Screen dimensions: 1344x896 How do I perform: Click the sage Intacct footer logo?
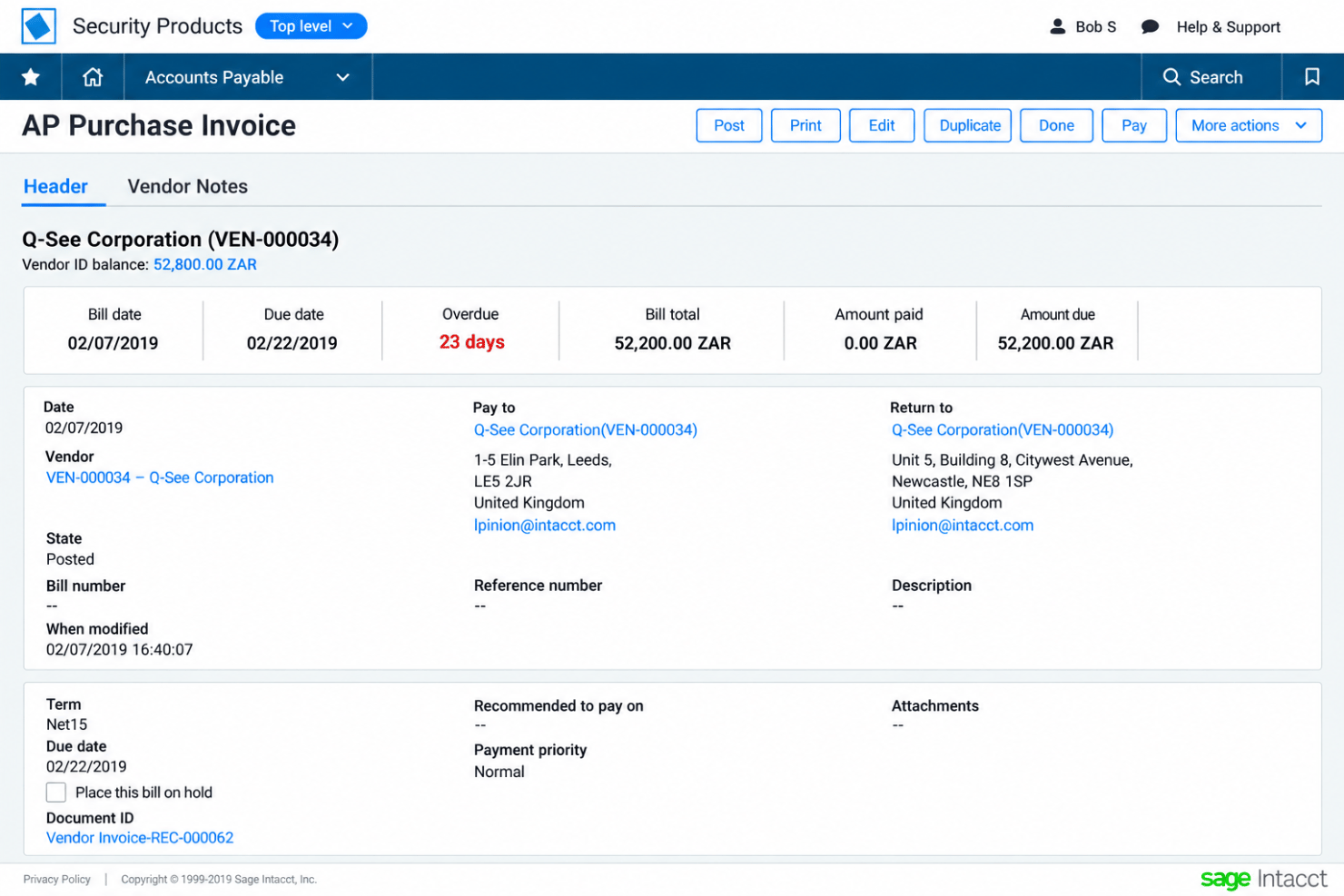[x=1263, y=879]
